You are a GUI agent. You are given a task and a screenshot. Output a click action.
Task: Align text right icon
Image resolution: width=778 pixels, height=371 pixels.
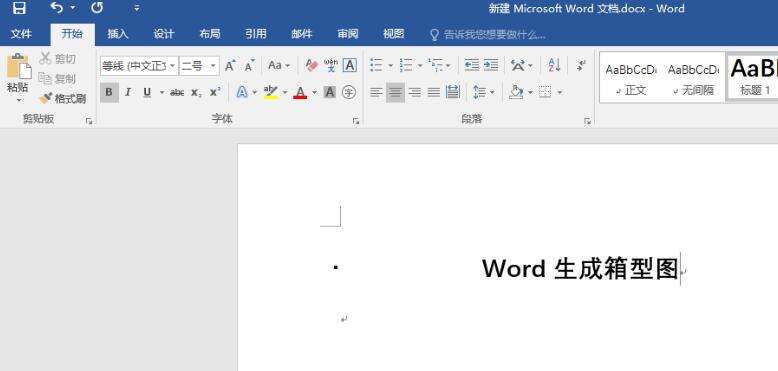[x=414, y=92]
